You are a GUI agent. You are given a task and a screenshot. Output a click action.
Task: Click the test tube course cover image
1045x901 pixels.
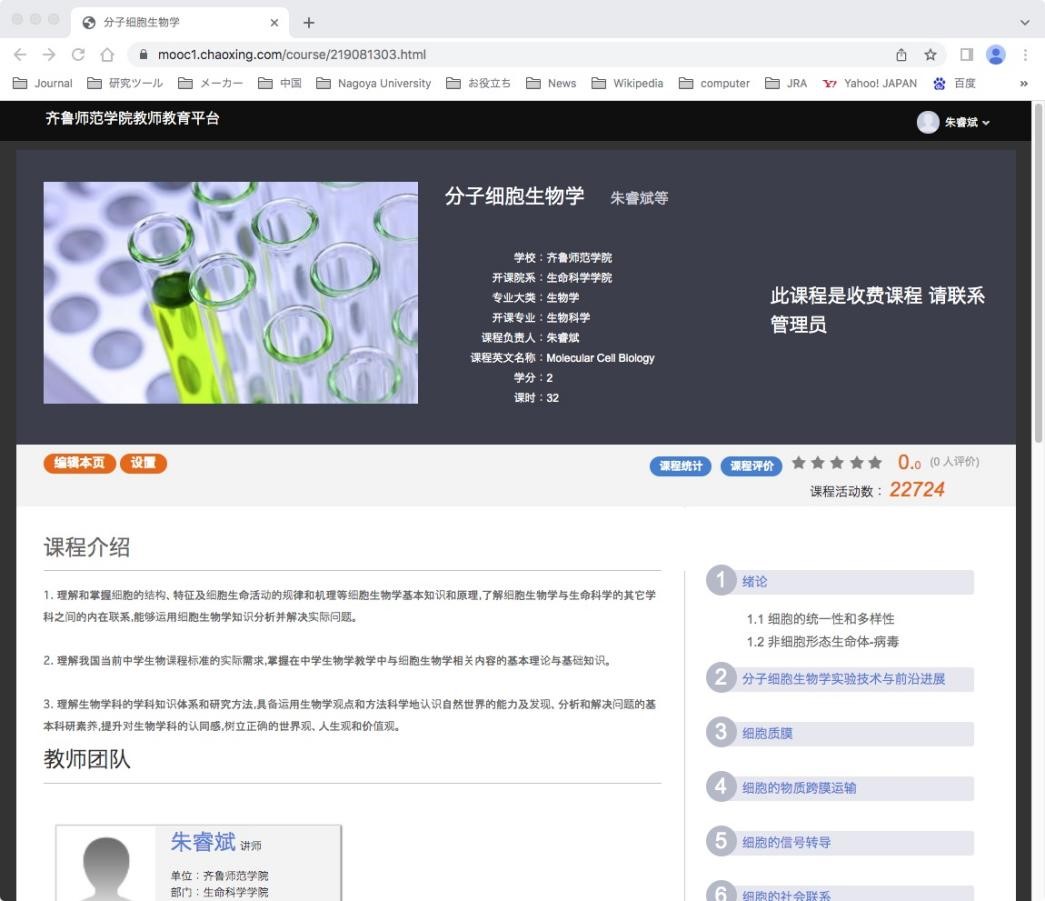[231, 292]
